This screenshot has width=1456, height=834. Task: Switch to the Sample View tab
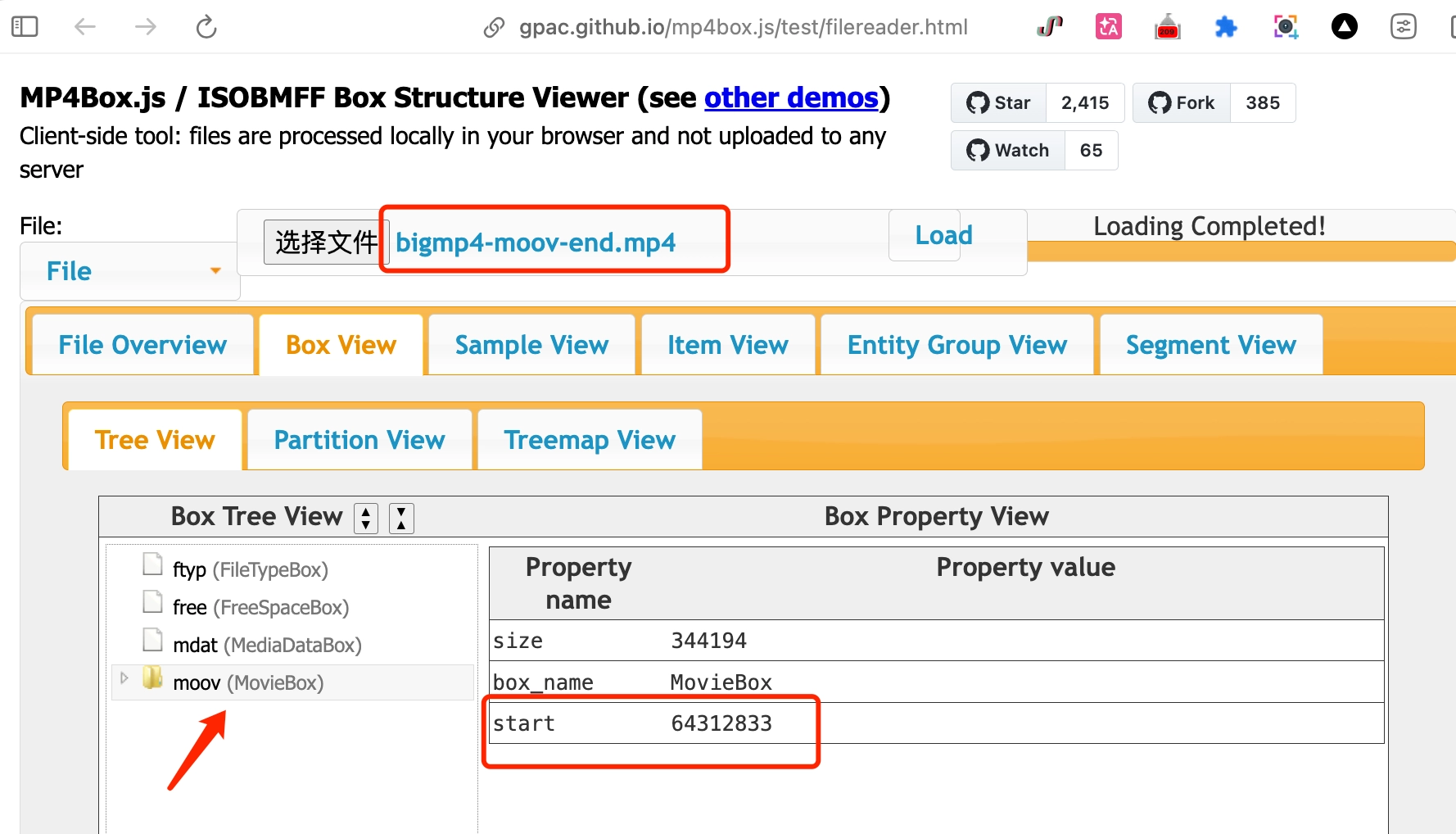coord(532,345)
